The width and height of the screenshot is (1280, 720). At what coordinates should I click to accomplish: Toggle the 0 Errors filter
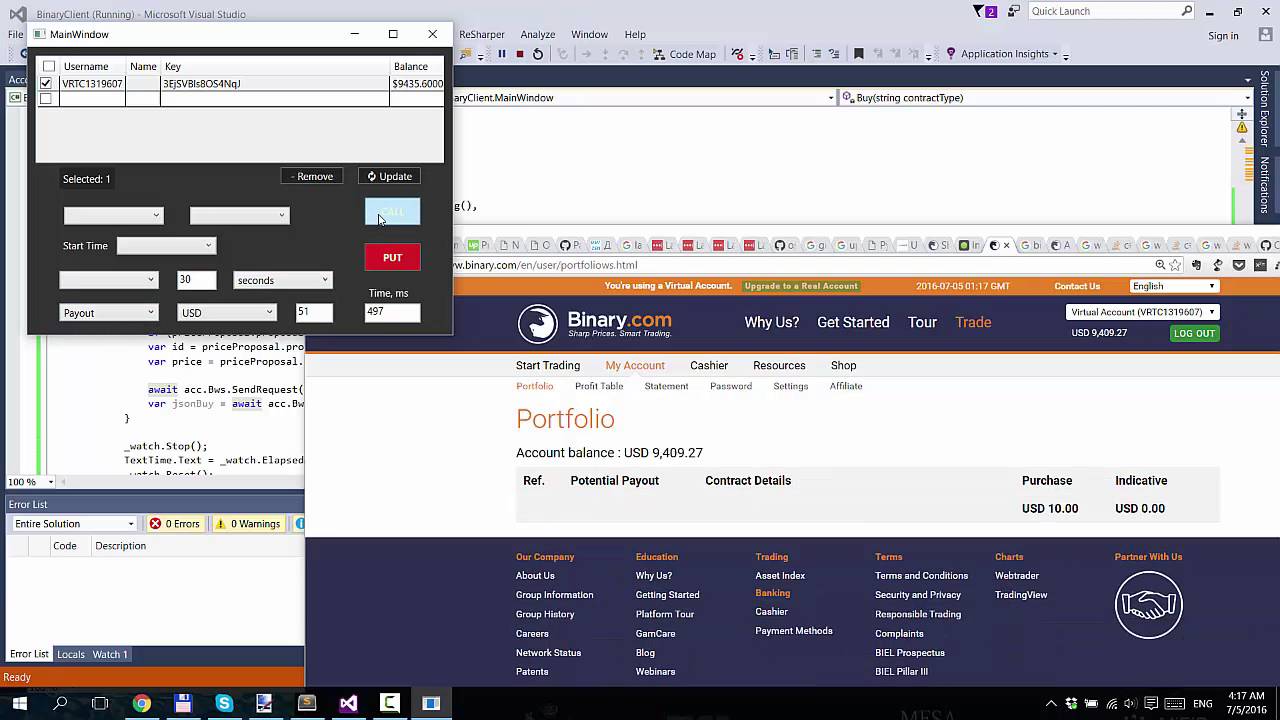coord(175,524)
